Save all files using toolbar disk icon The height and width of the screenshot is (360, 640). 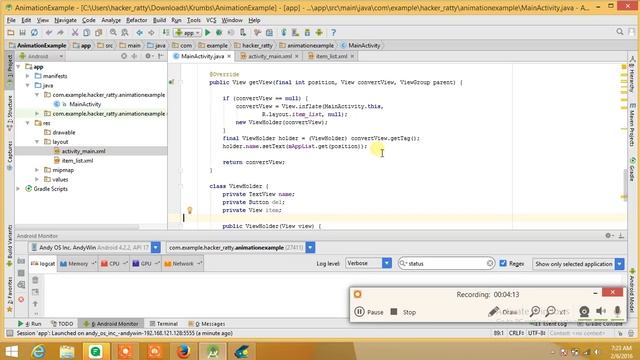(22, 32)
